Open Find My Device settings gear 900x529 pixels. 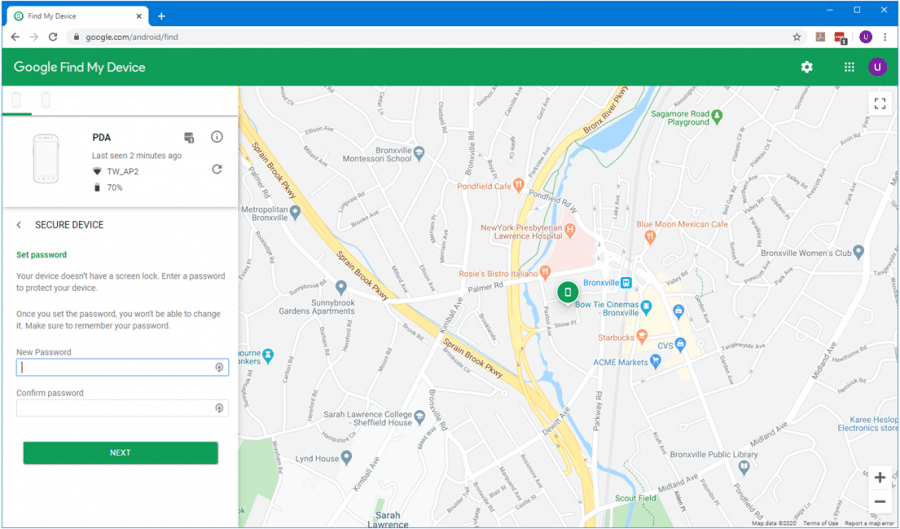pyautogui.click(x=806, y=67)
